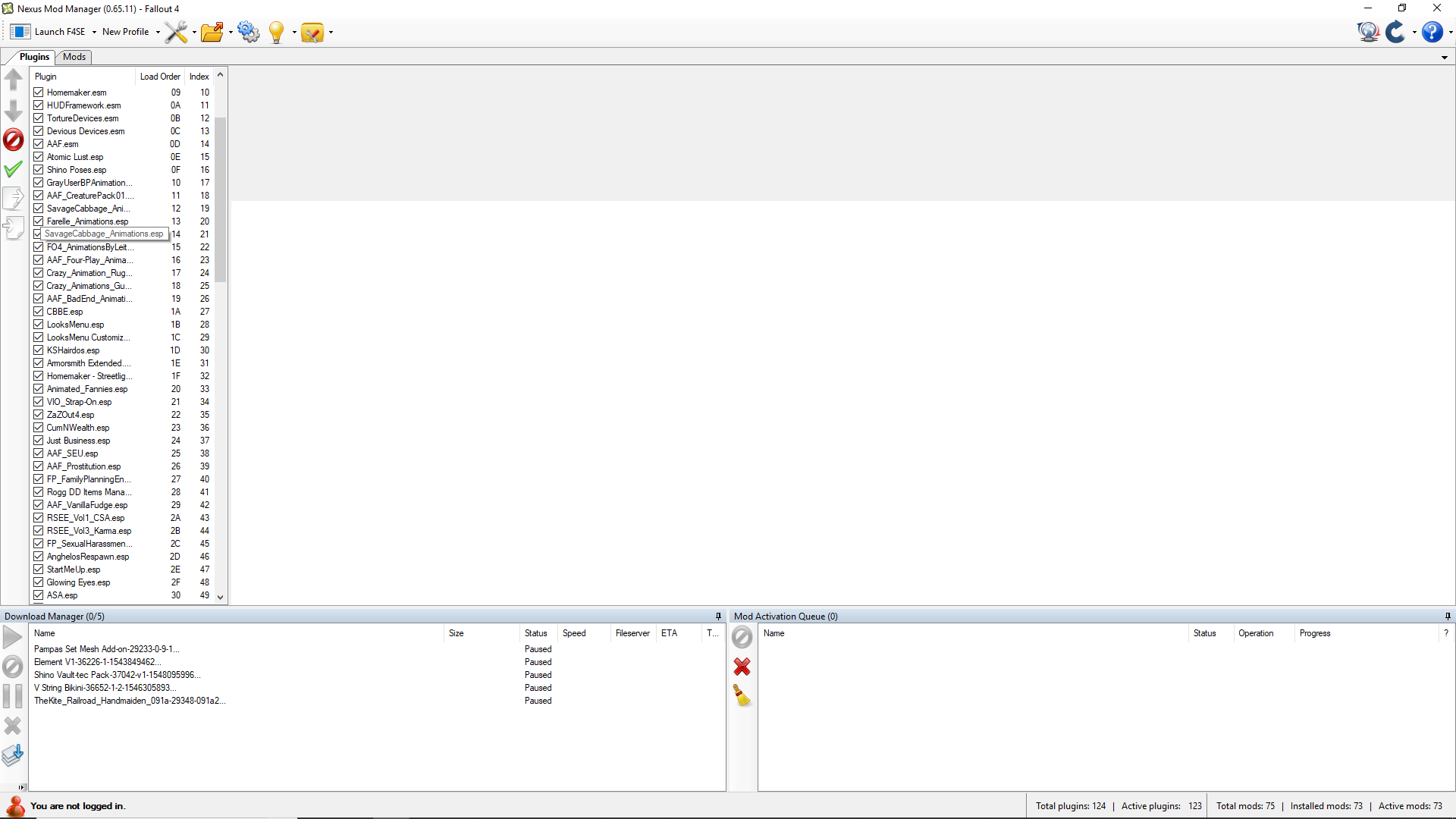The height and width of the screenshot is (819, 1456).
Task: Click the move plugin down arrow
Action: pyautogui.click(x=14, y=111)
